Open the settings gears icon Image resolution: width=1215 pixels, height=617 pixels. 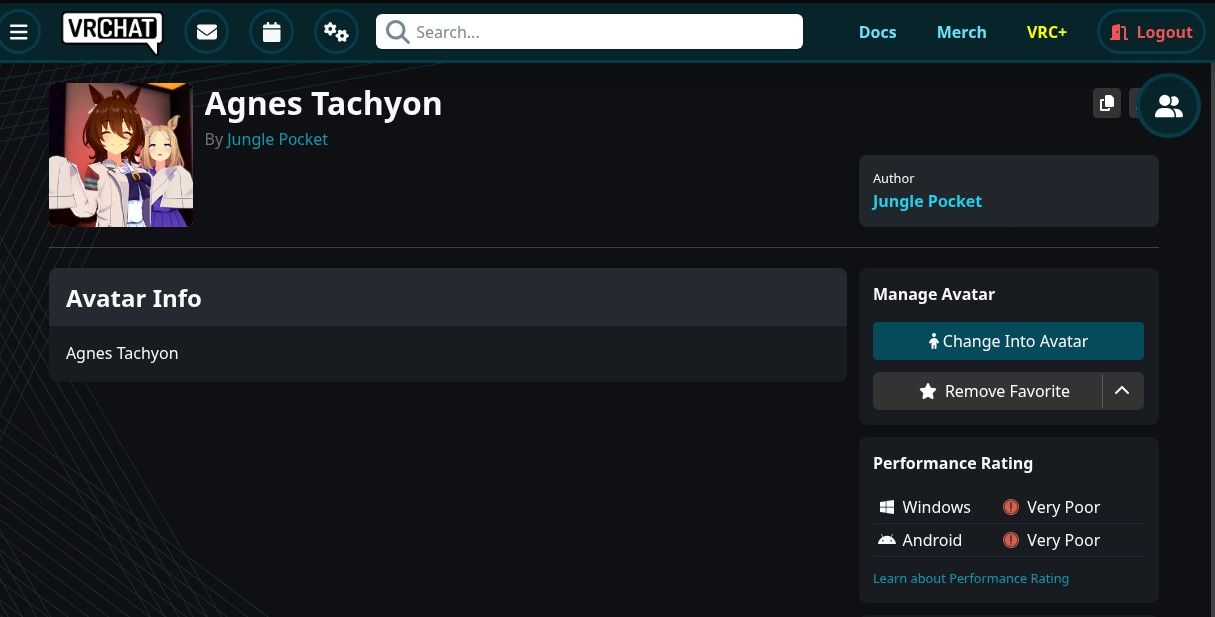[336, 32]
